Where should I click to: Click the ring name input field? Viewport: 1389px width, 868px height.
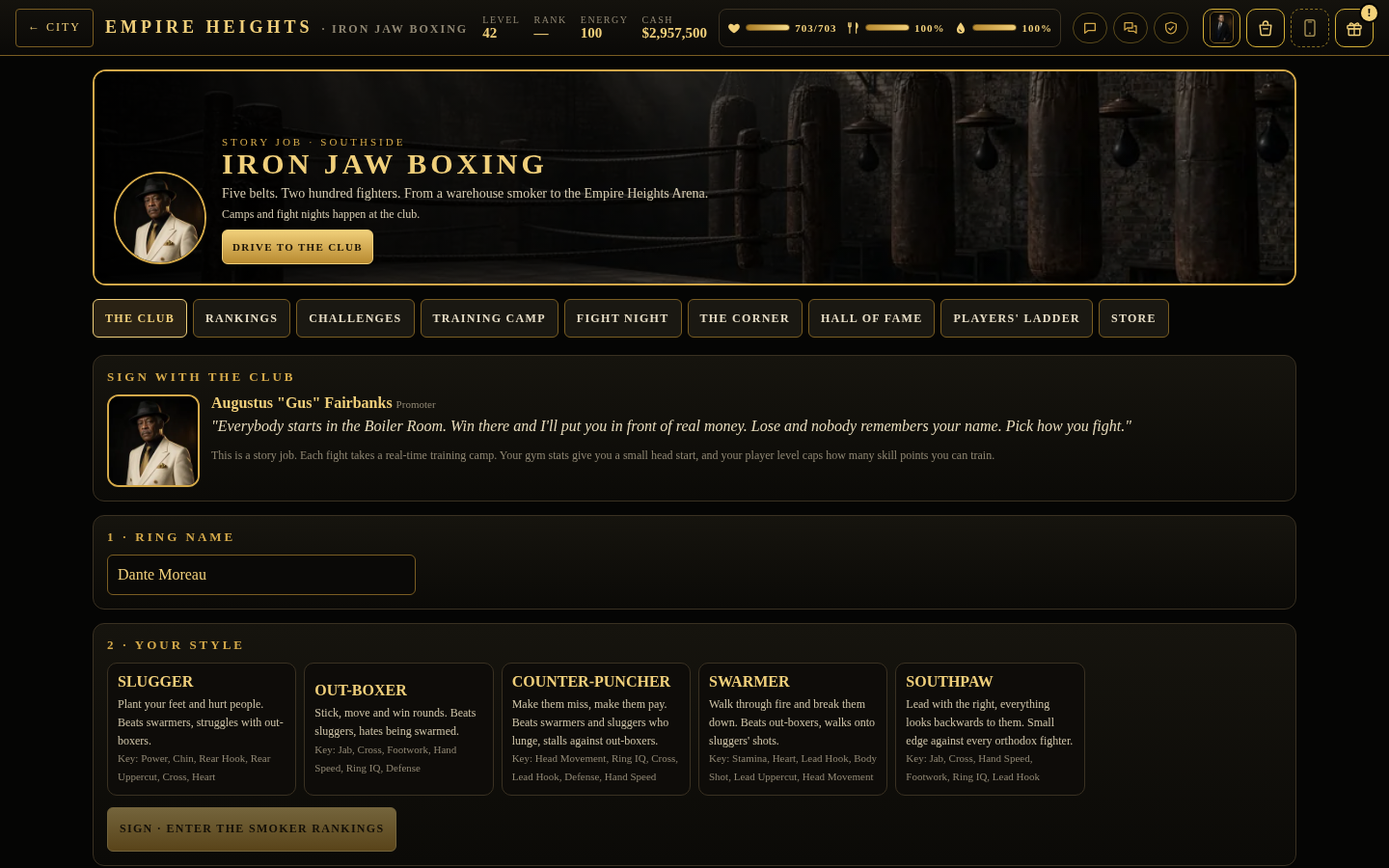click(261, 575)
